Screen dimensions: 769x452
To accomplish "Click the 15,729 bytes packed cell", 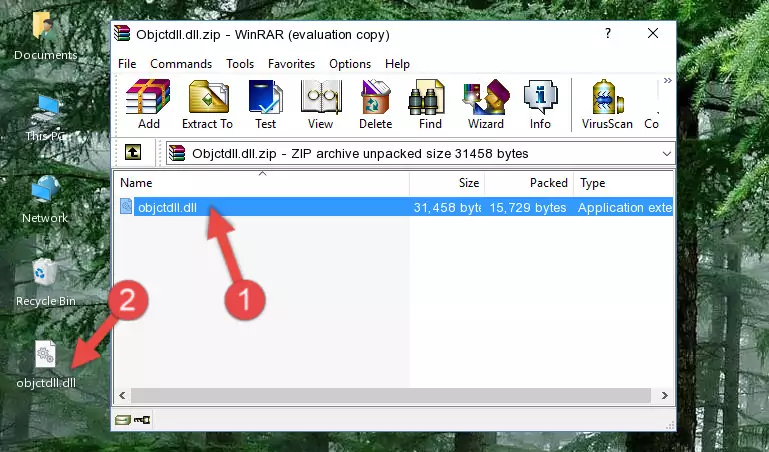I will point(528,208).
